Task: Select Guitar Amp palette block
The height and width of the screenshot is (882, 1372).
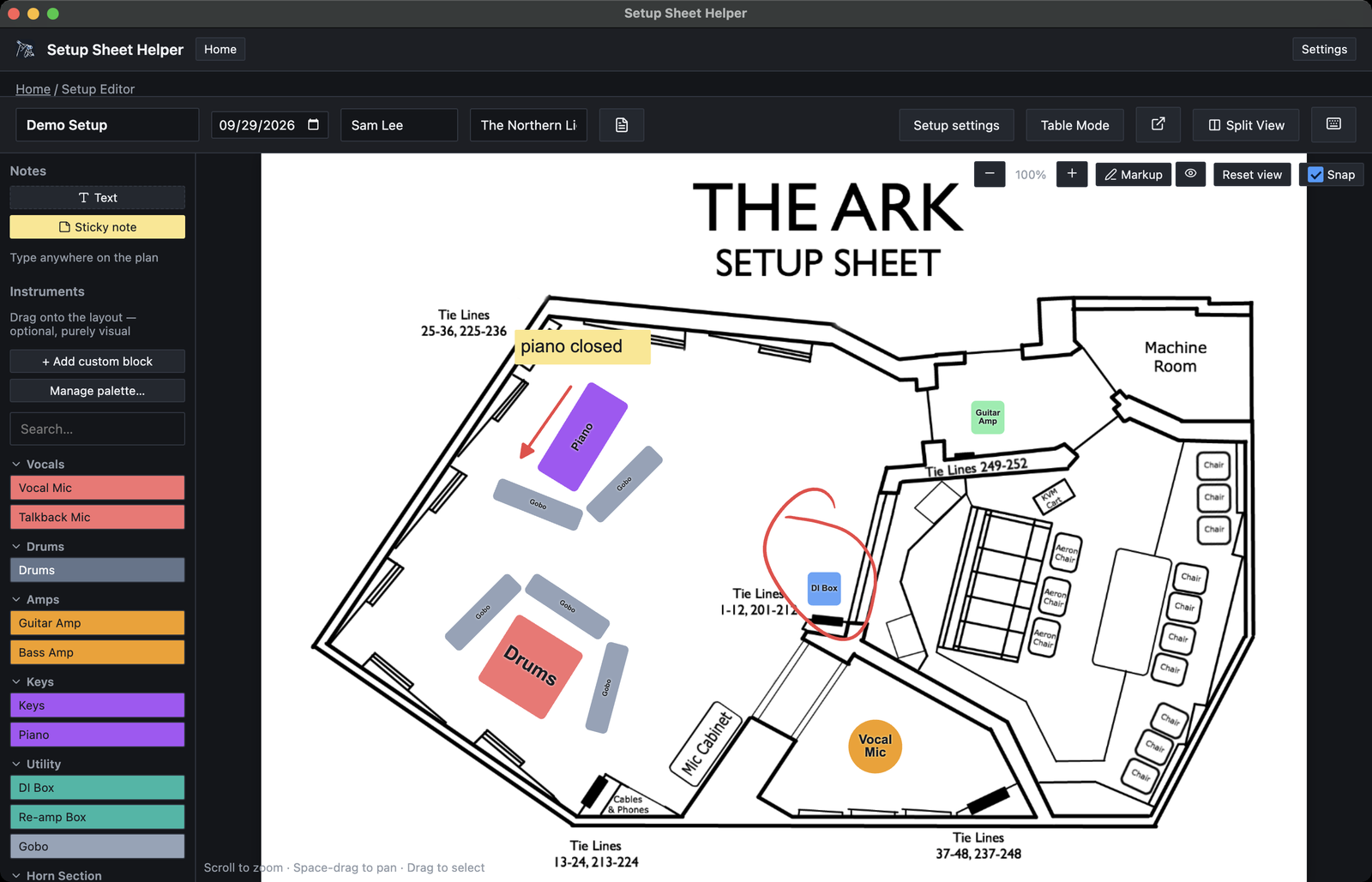Action: tap(97, 623)
